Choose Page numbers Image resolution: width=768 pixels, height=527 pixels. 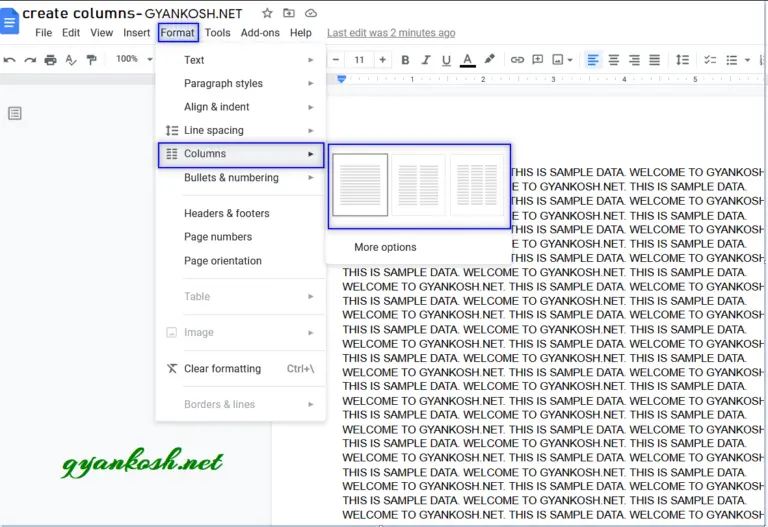[x=240, y=237]
